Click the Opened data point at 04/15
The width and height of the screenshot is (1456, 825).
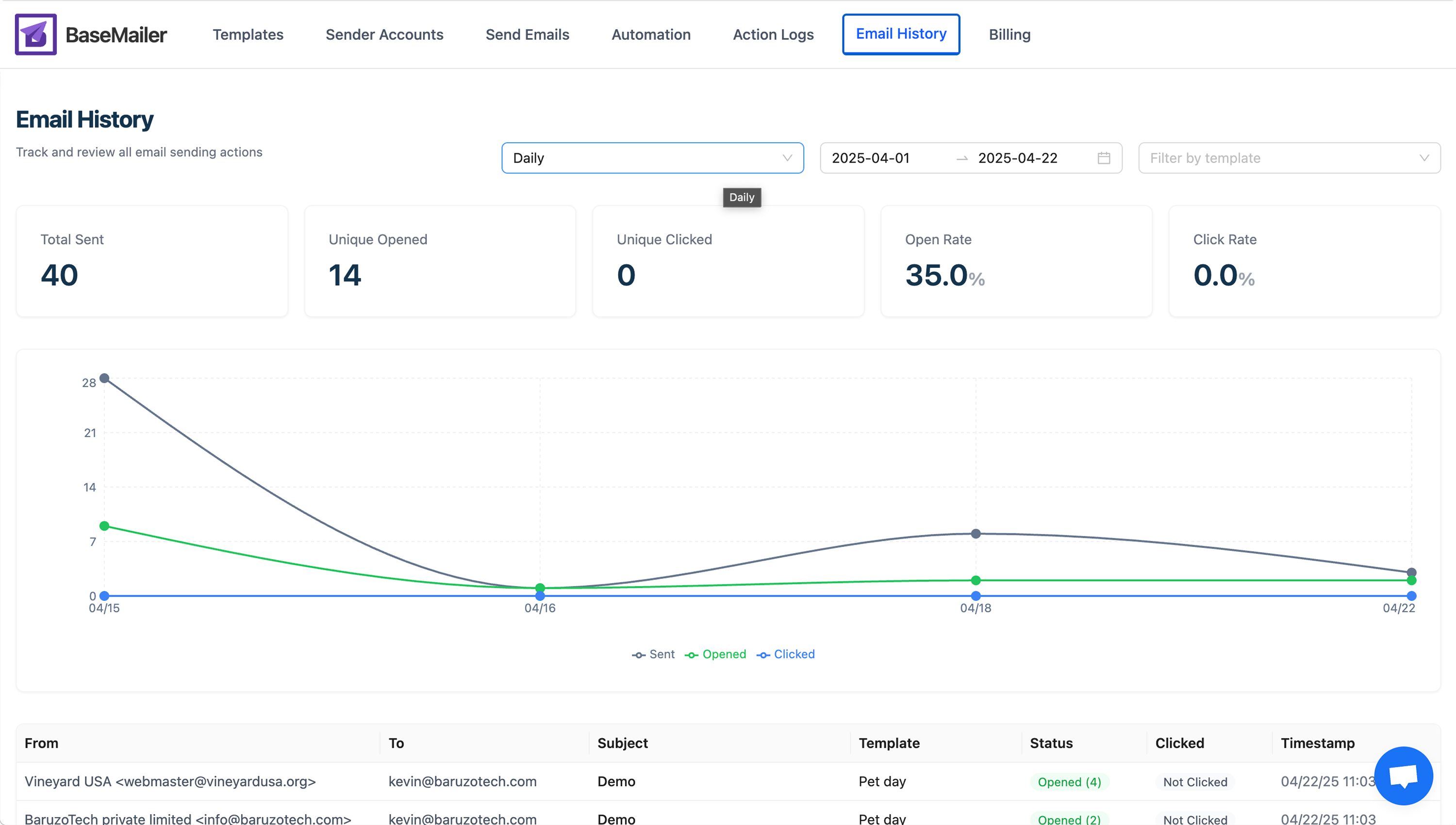pos(104,526)
